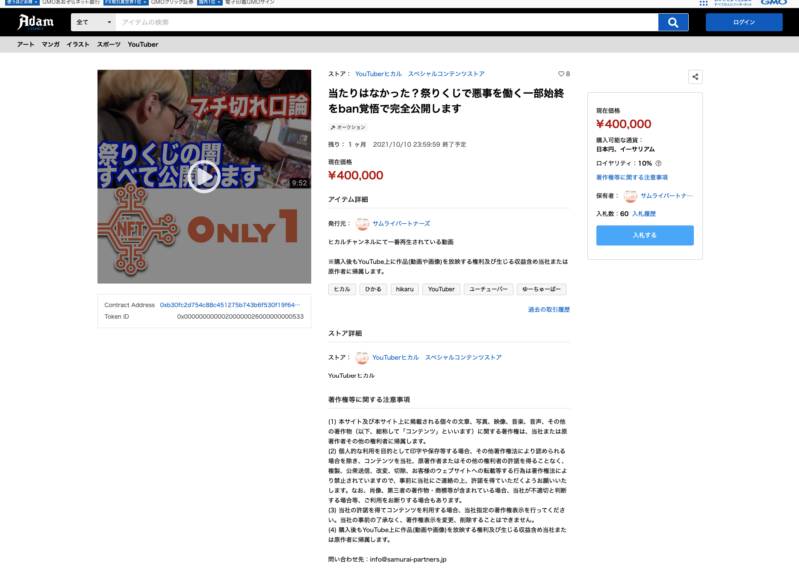Click the アイテムの検索 search input field

coord(385,22)
